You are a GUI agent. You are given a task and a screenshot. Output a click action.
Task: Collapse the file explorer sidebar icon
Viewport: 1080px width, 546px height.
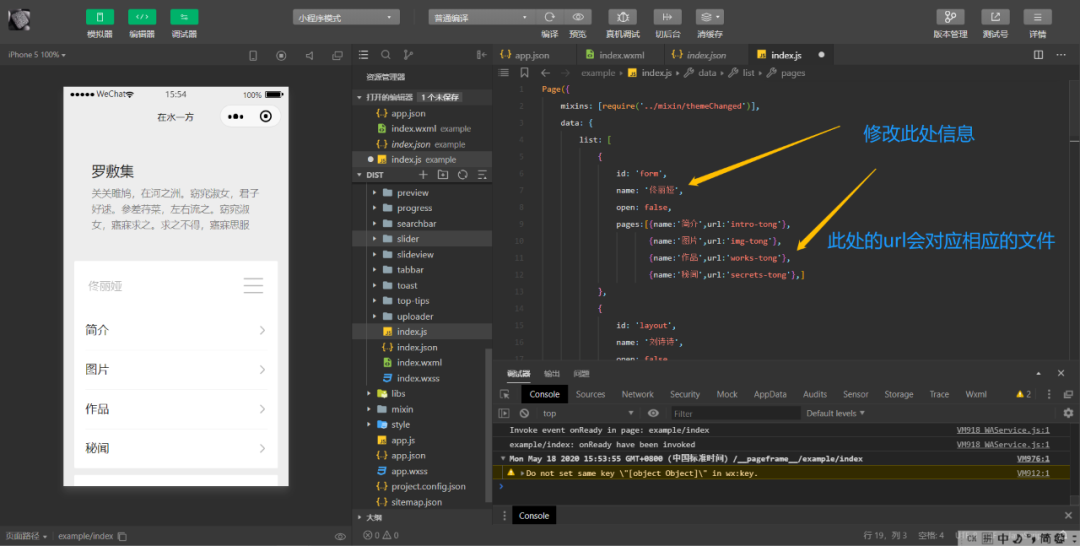481,55
